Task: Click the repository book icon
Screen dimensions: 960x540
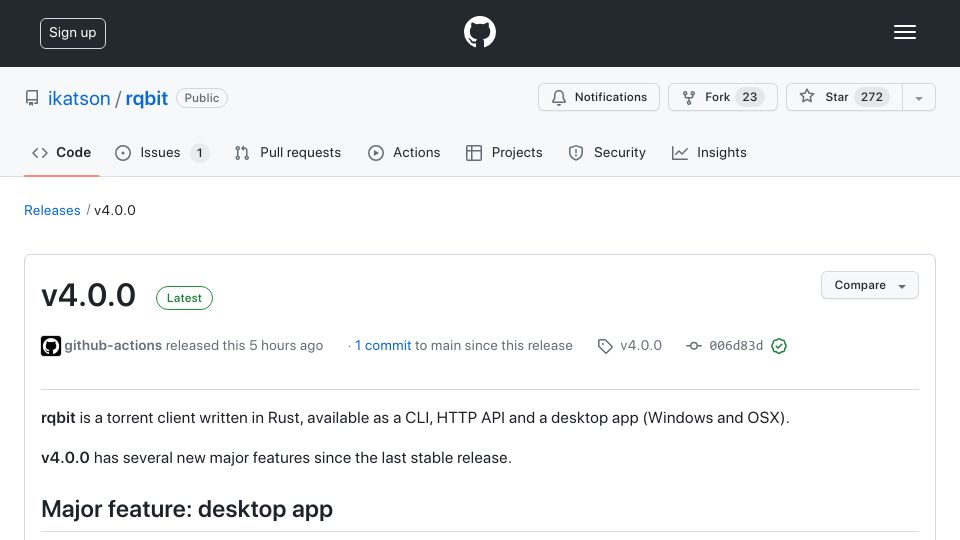Action: point(32,98)
